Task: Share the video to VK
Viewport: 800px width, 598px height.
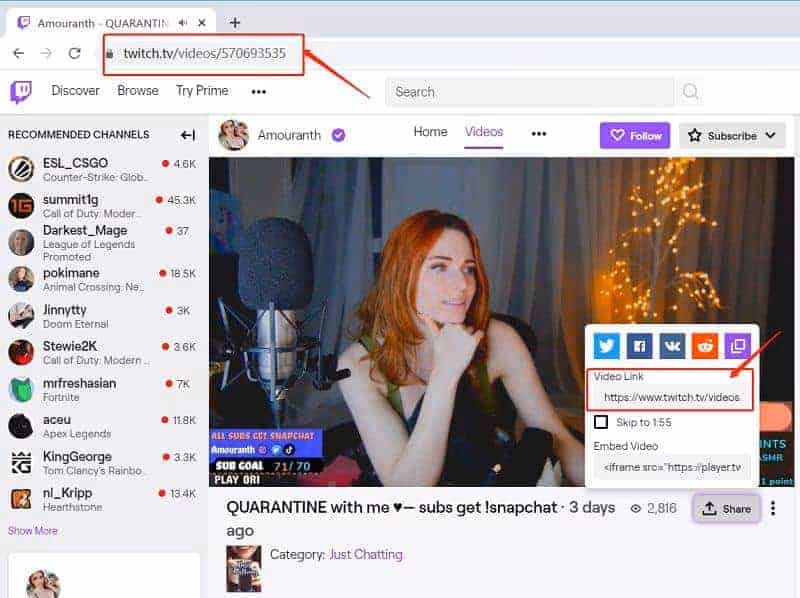Action: tap(672, 346)
